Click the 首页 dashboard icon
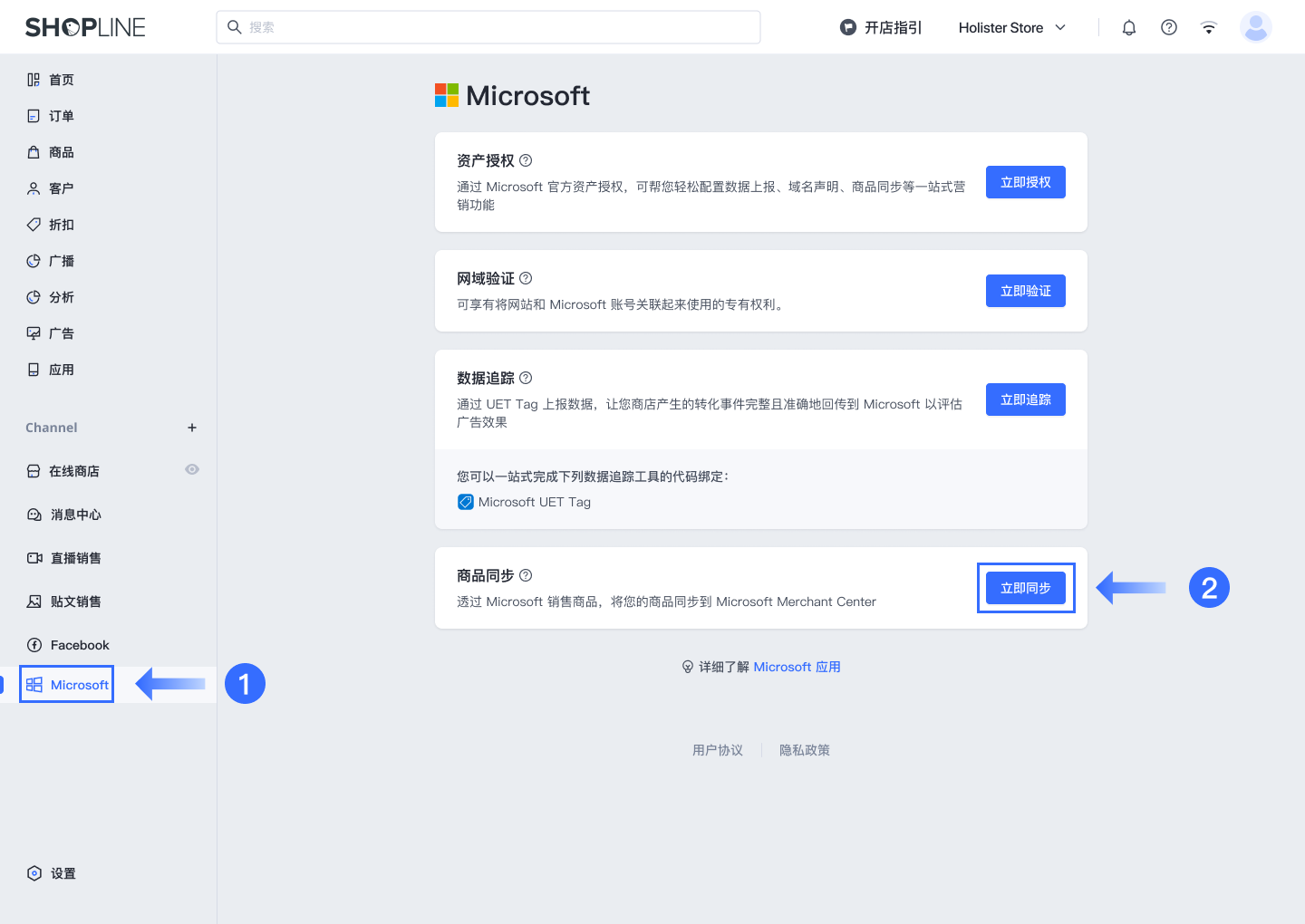1305x924 pixels. 34,80
